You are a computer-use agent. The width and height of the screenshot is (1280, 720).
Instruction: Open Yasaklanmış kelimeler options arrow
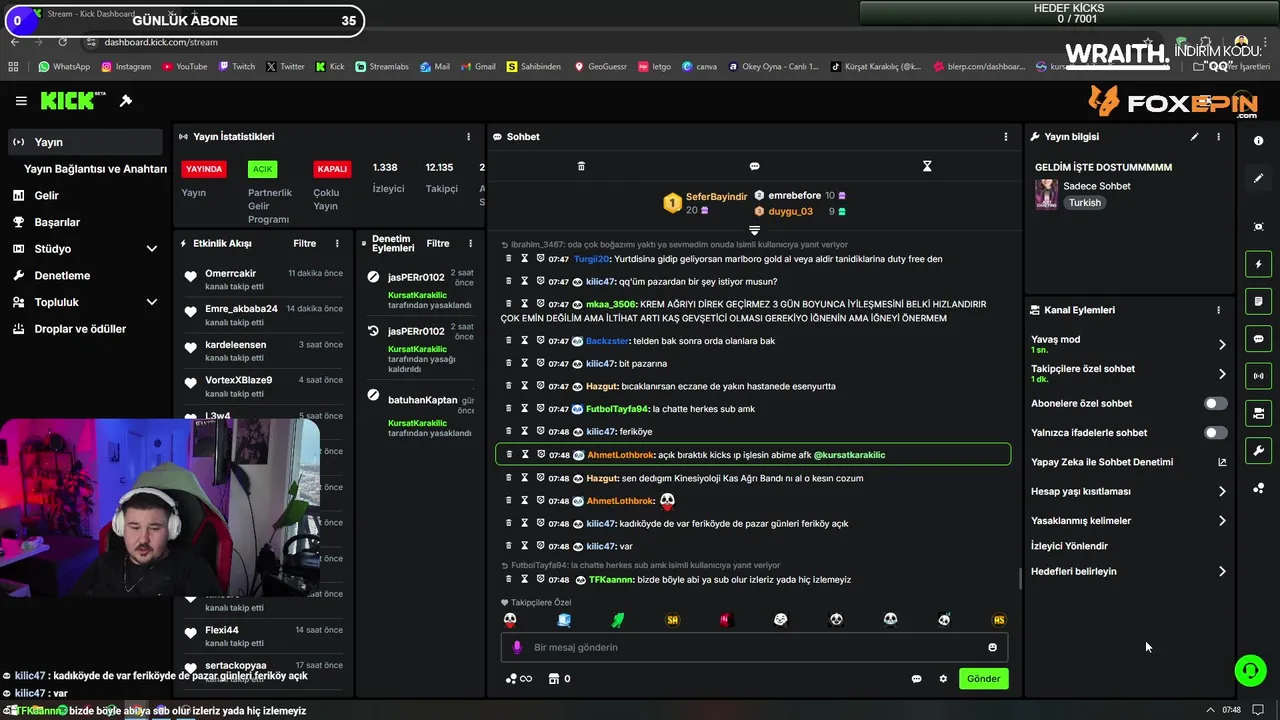click(1221, 521)
